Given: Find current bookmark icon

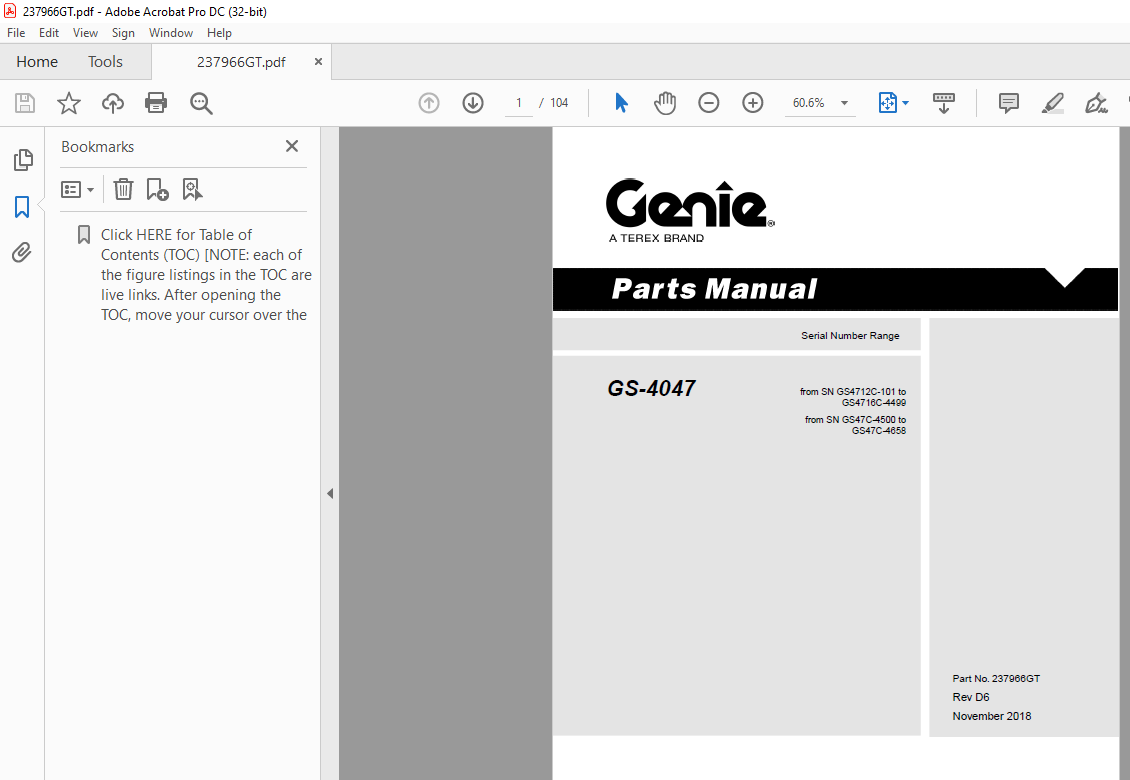Looking at the screenshot, I should [x=192, y=190].
